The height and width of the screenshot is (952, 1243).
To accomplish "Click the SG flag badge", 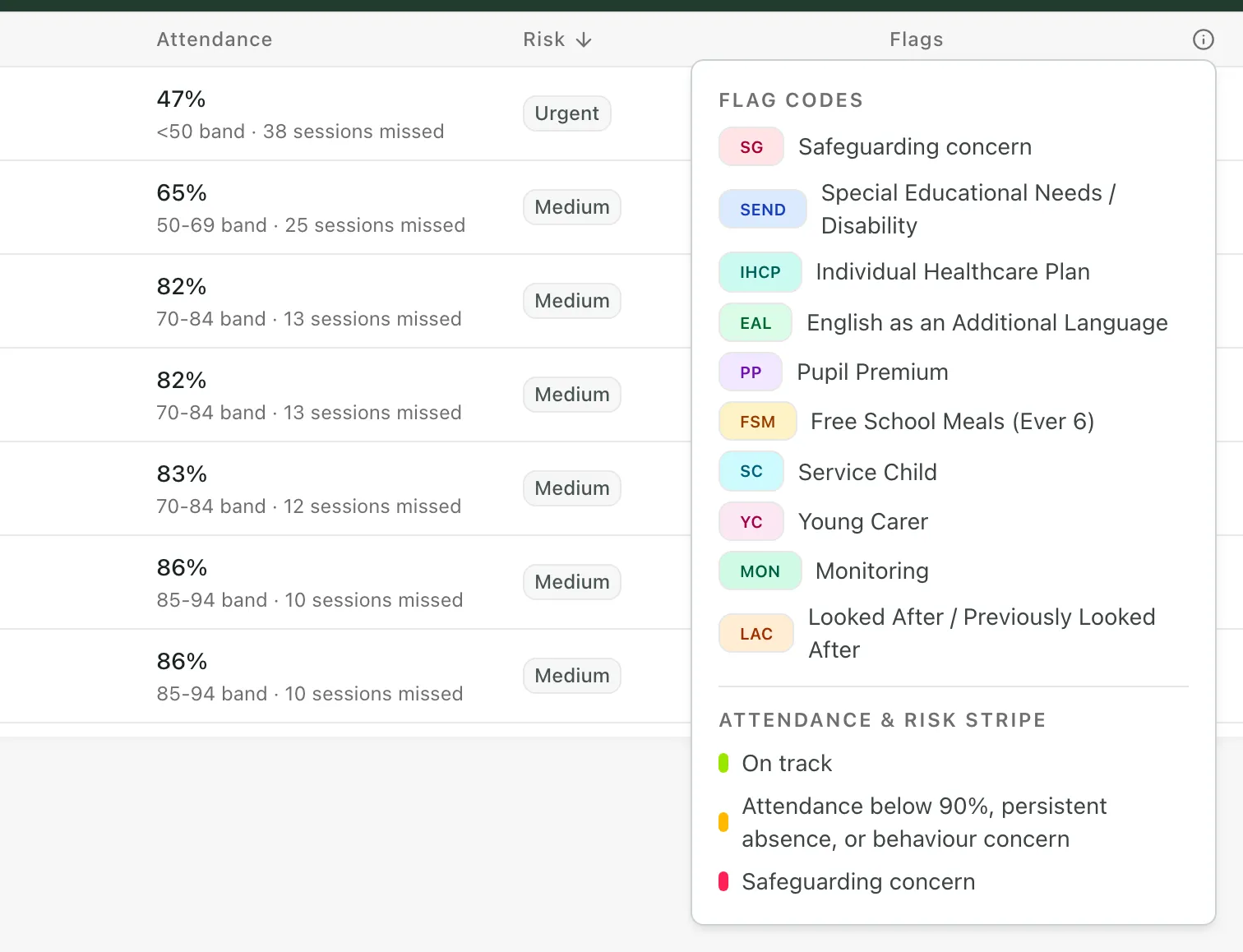I will tap(751, 147).
